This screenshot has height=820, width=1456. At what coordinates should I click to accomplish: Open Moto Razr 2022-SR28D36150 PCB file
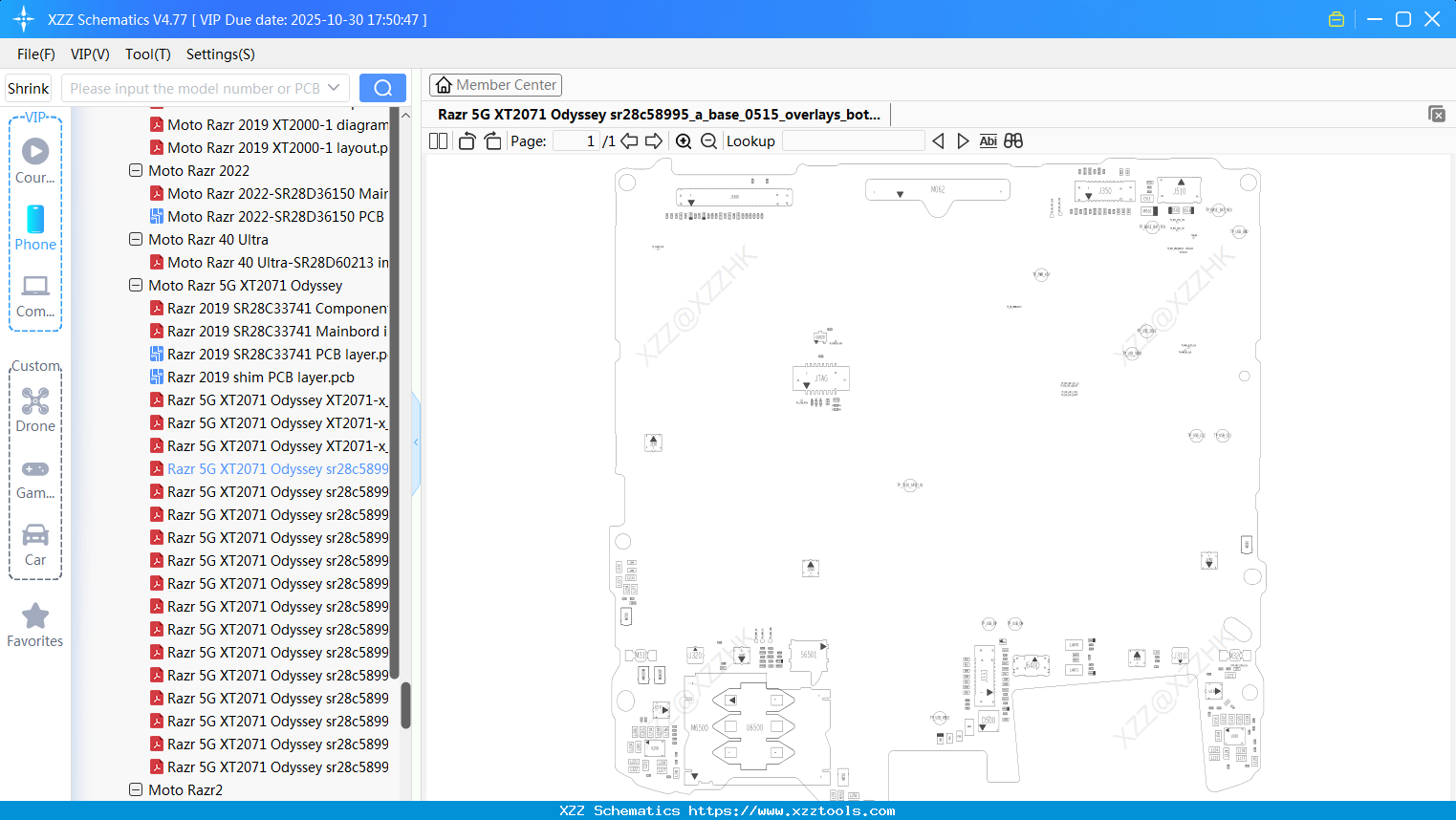coord(275,217)
